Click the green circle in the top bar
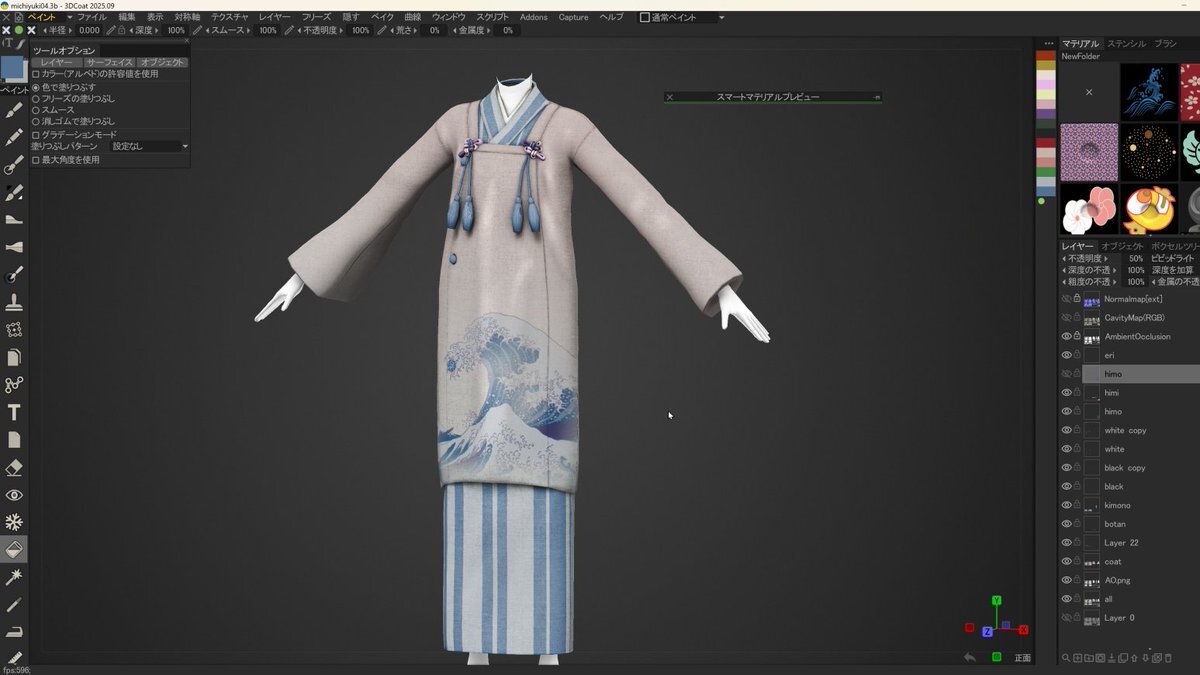This screenshot has height=675, width=1200. pos(18,31)
